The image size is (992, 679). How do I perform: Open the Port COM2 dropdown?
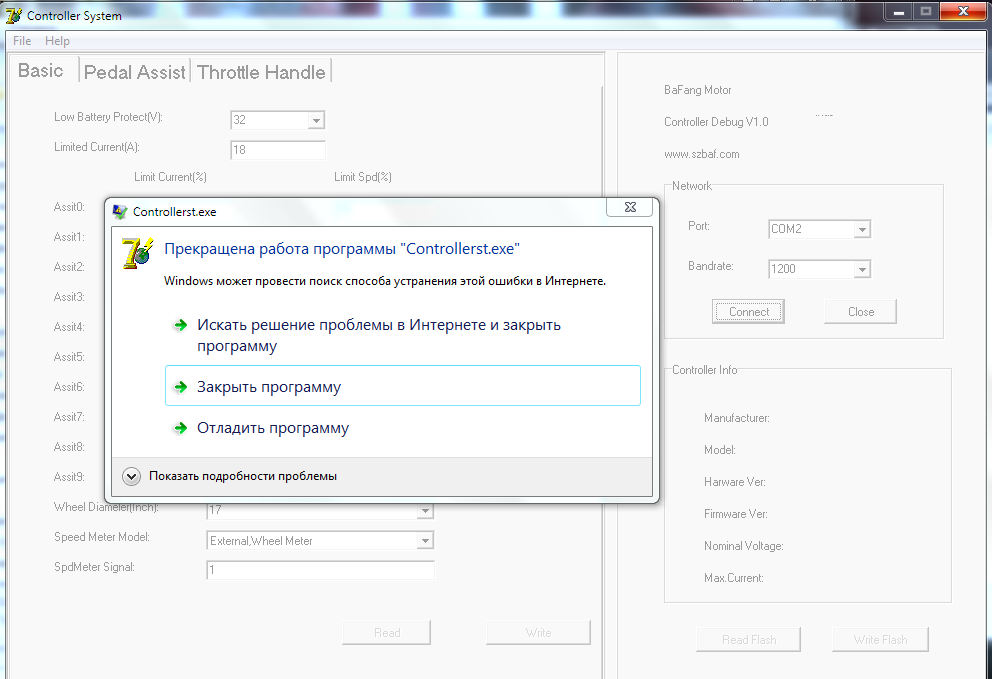pyautogui.click(x=862, y=229)
